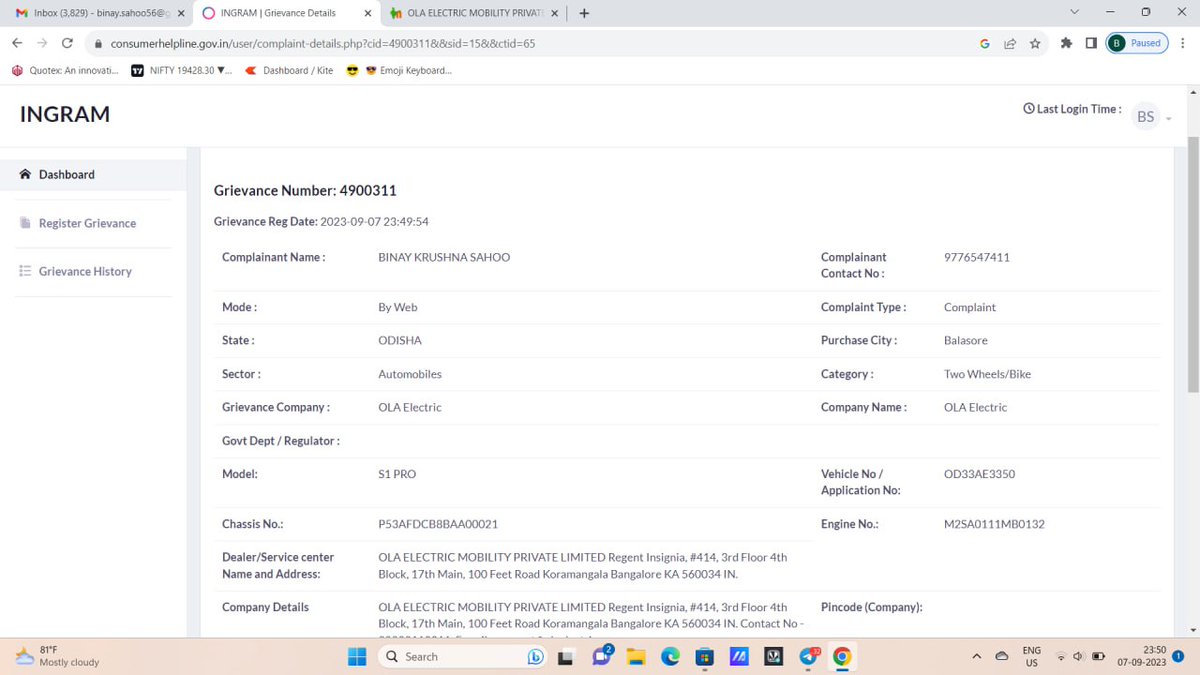Screen dimensions: 1200x675
Task: Click the taskbar Search box
Action: tap(463, 656)
